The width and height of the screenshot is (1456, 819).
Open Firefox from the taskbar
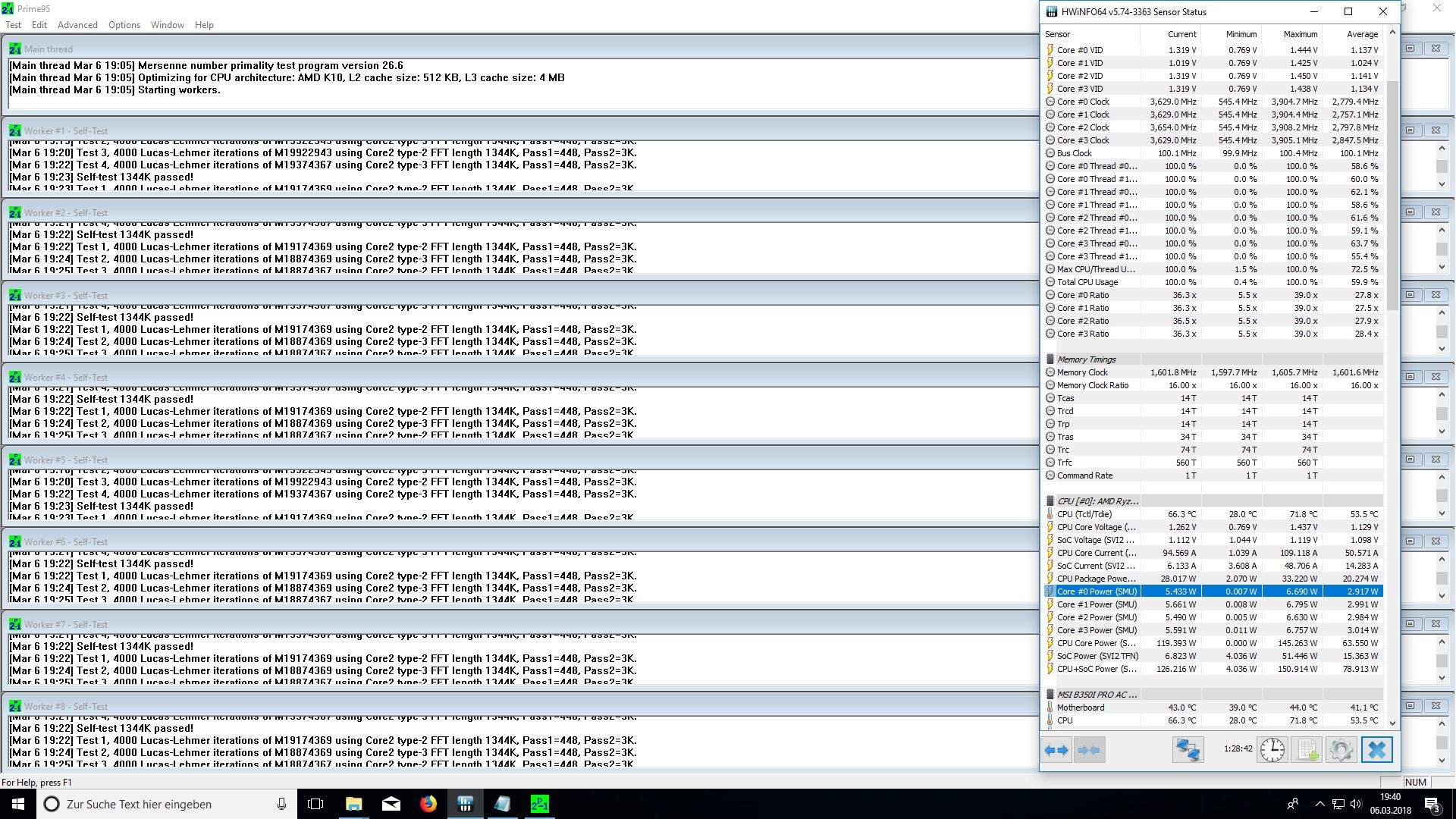click(428, 804)
